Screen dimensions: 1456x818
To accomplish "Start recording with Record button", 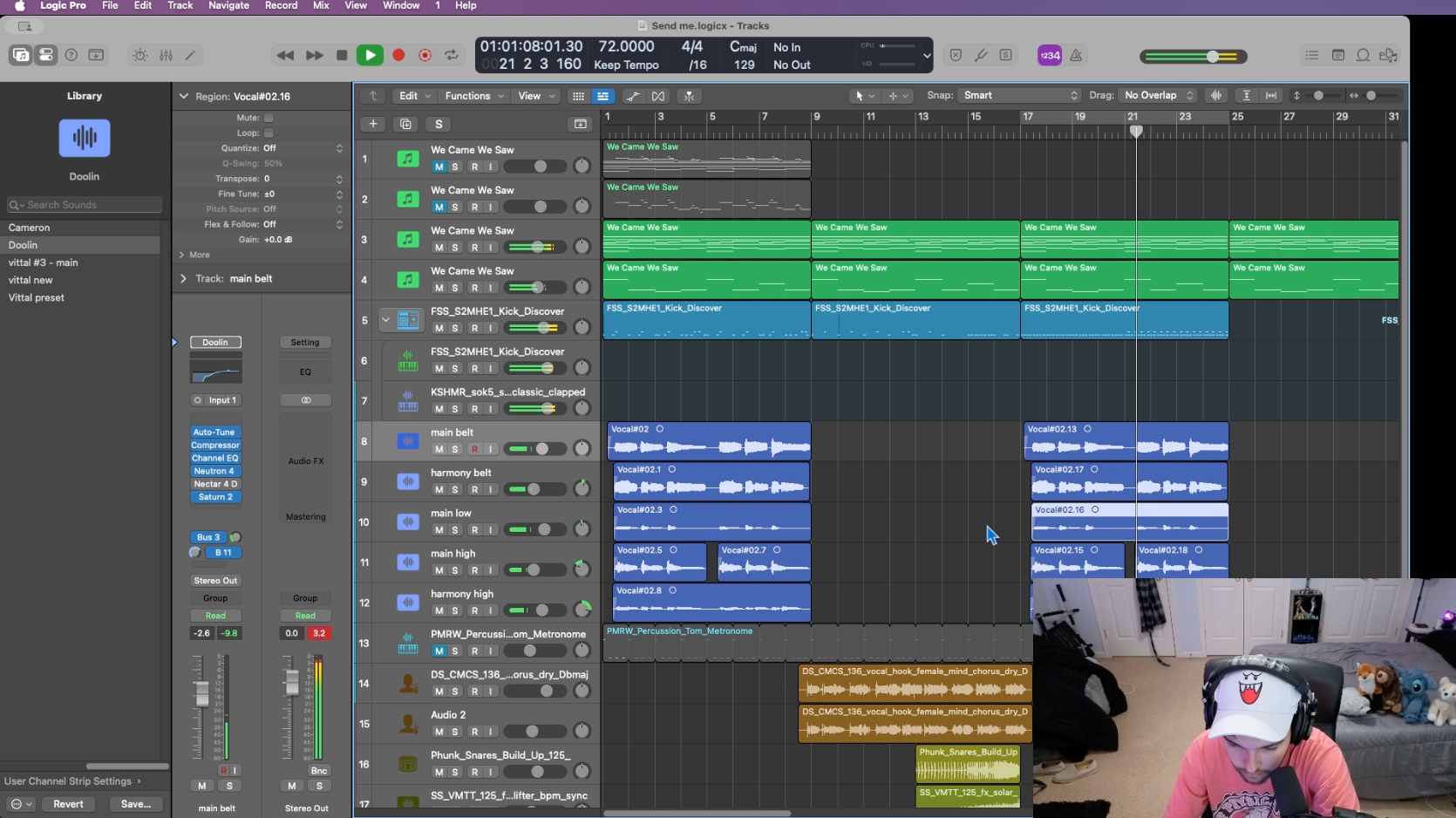I will 398,55.
